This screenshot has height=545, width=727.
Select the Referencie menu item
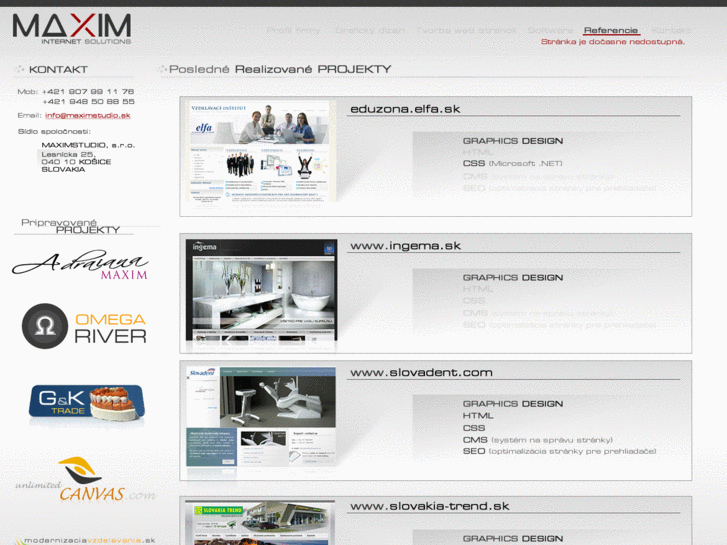coord(611,31)
